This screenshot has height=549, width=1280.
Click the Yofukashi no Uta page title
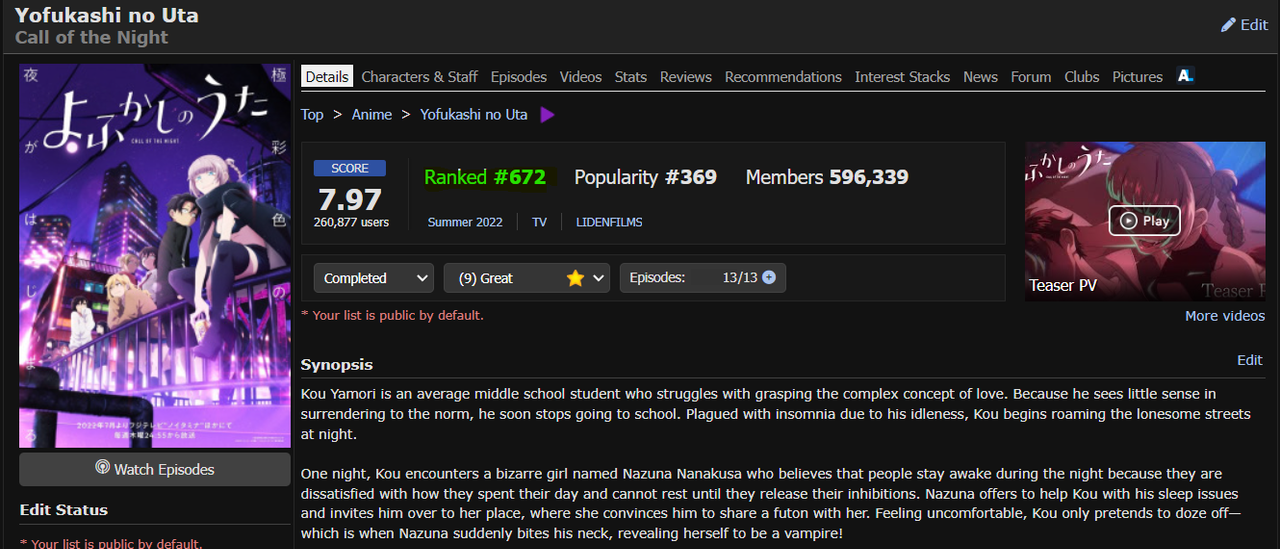pyautogui.click(x=107, y=15)
